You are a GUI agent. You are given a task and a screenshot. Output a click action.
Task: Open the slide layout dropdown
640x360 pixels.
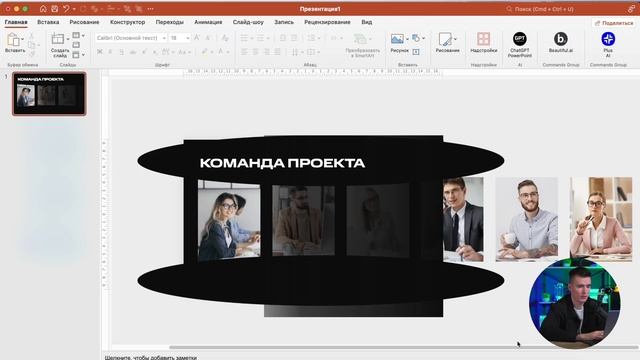[x=78, y=36]
